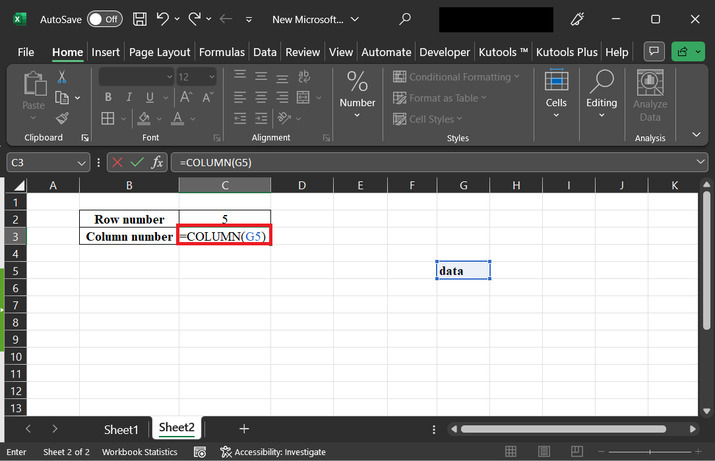
Task: Click Merge and Center icon
Action: click(303, 97)
